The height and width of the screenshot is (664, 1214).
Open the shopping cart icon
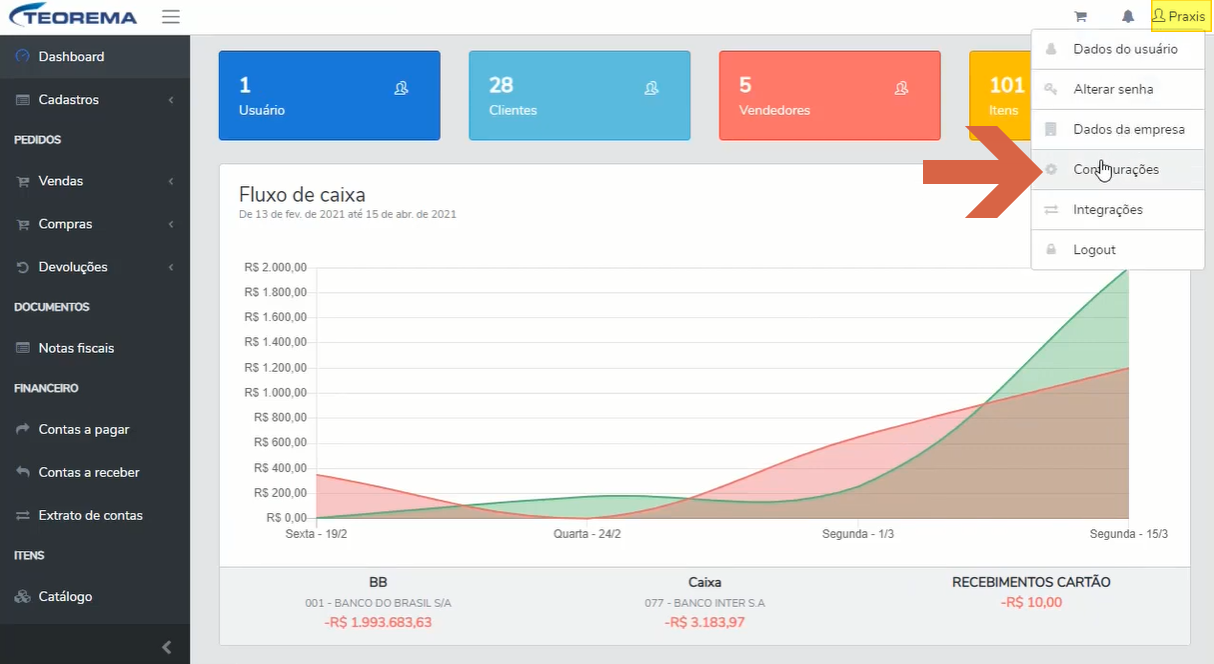pyautogui.click(x=1080, y=17)
